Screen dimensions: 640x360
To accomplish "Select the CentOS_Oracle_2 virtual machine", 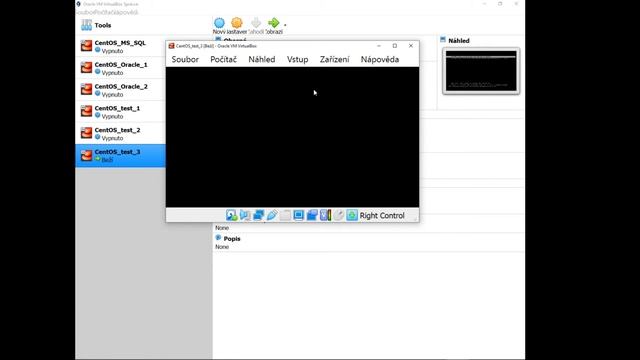I will click(120, 90).
